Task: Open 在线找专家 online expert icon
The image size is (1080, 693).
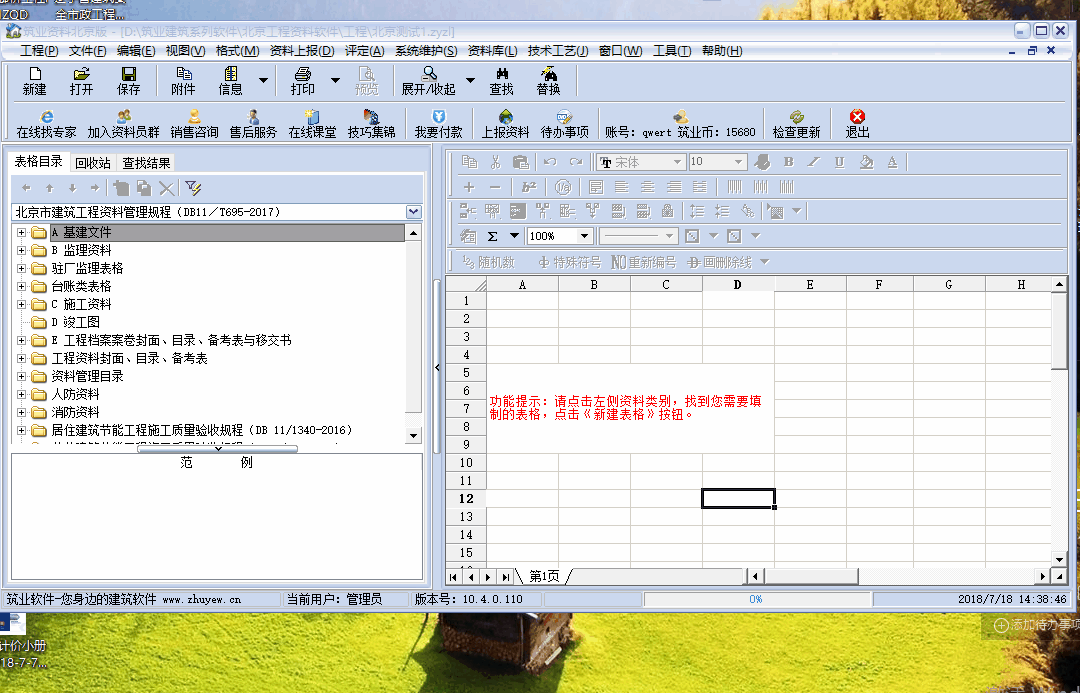Action: click(46, 118)
